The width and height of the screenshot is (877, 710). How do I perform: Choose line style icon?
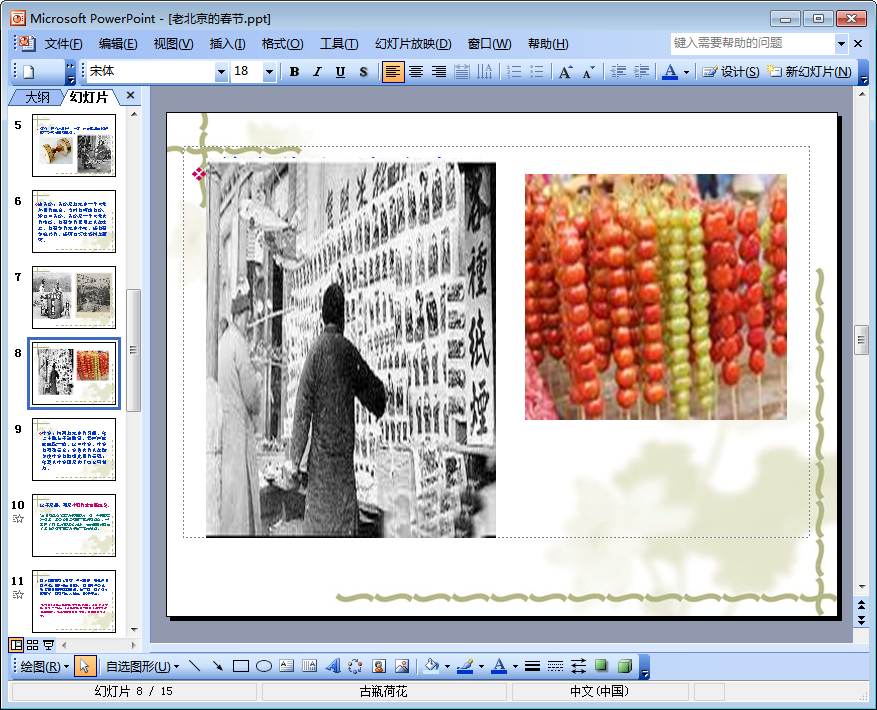pyautogui.click(x=532, y=666)
